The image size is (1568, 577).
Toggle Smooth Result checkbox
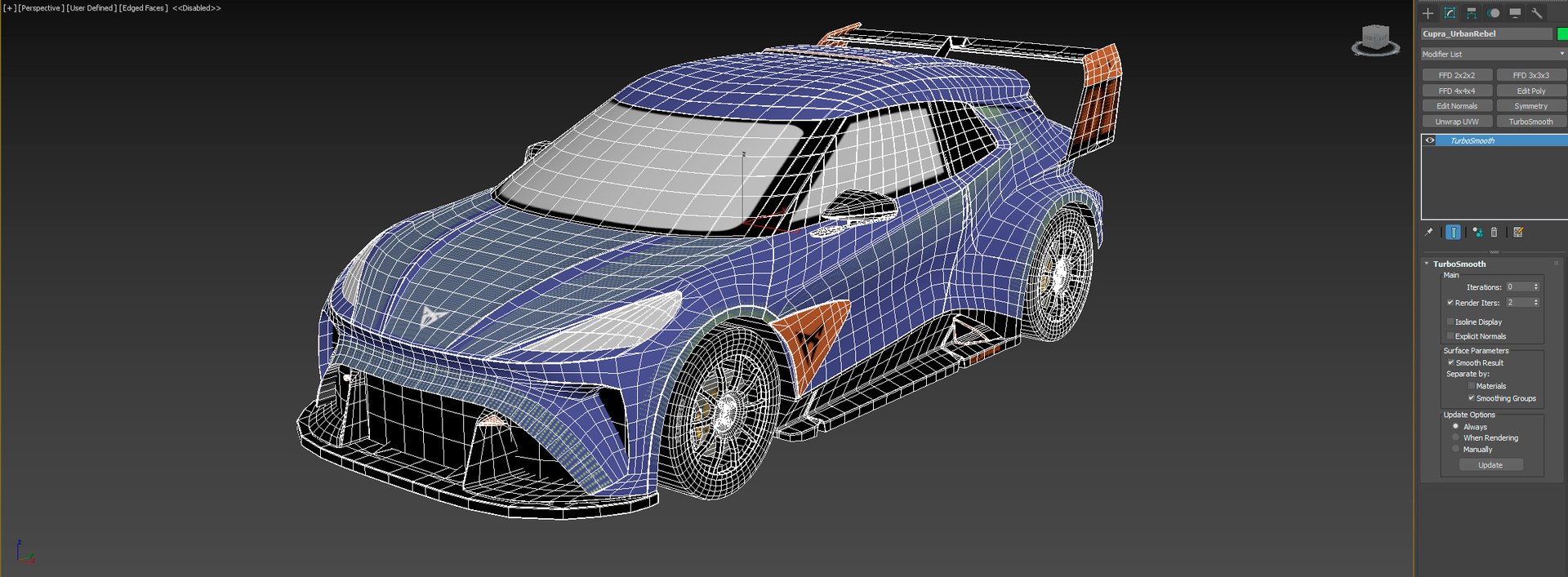pos(1450,362)
